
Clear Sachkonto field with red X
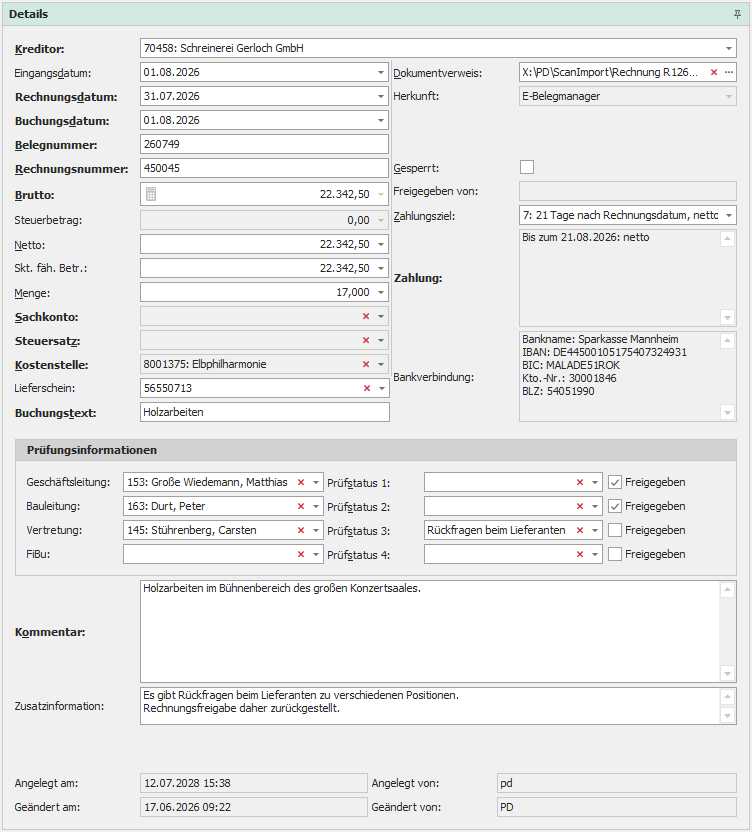[366, 316]
